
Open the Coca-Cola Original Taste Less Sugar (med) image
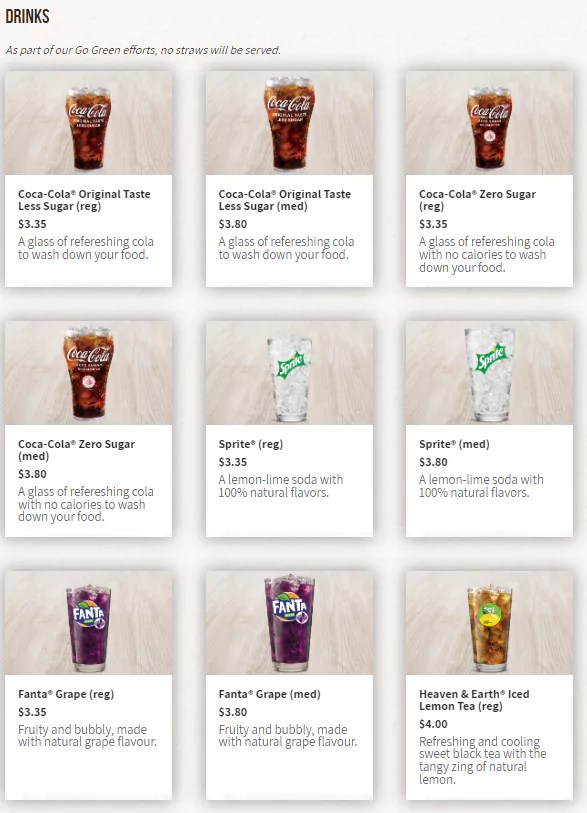pyautogui.click(x=289, y=123)
